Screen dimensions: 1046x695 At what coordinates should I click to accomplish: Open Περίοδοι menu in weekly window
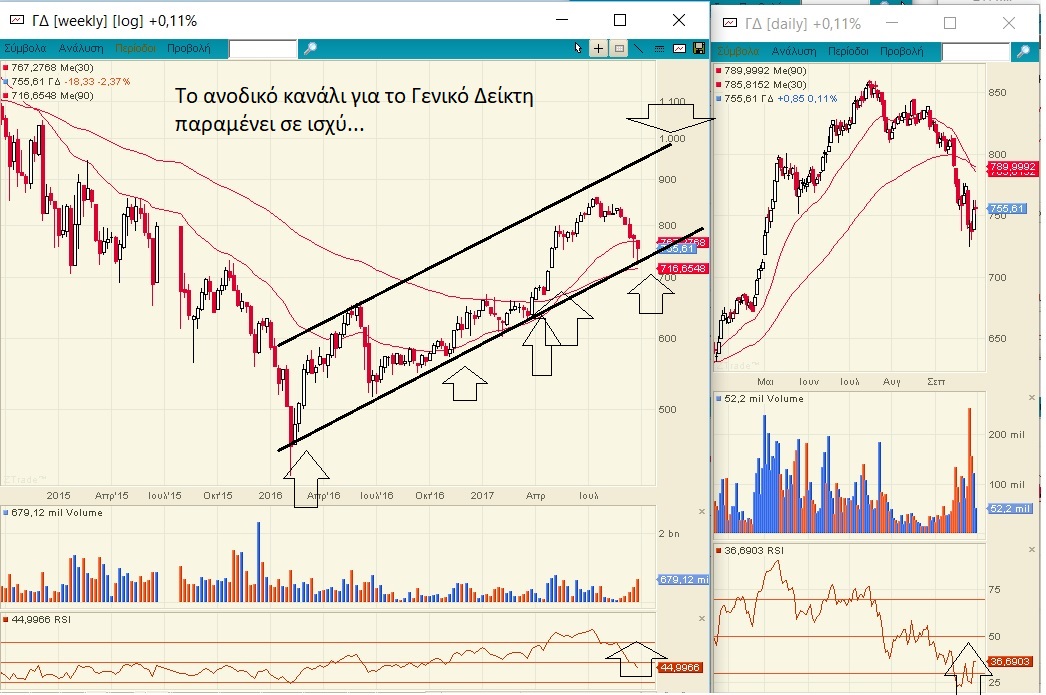point(136,48)
